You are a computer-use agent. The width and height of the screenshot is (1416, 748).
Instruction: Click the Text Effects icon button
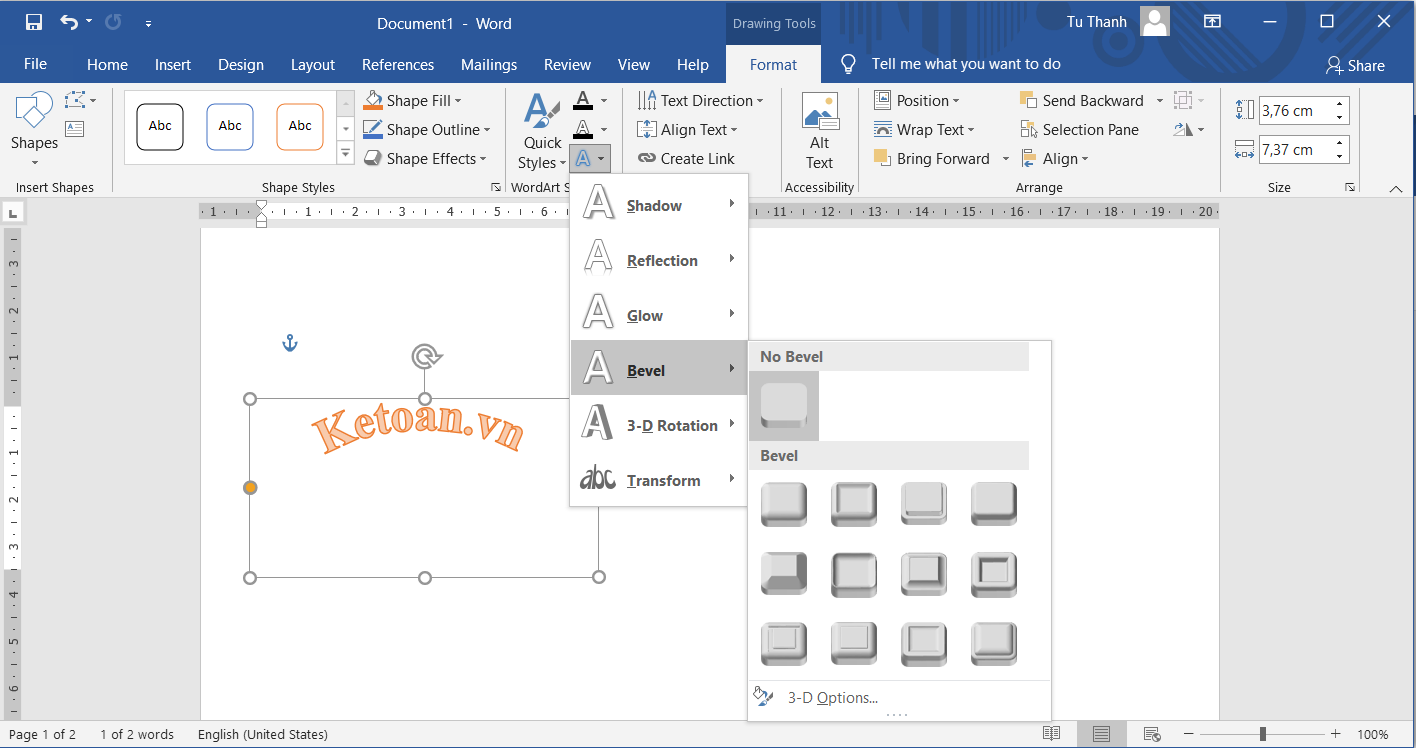click(x=583, y=159)
